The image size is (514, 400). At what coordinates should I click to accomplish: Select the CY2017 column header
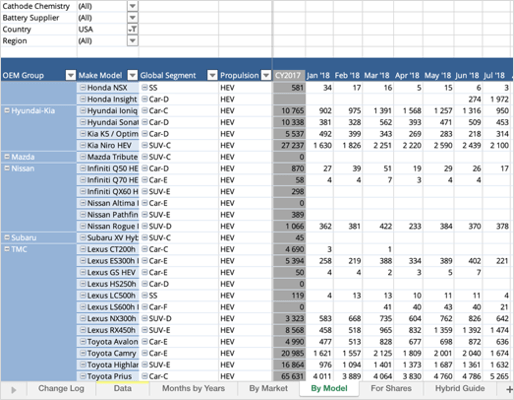click(289, 76)
